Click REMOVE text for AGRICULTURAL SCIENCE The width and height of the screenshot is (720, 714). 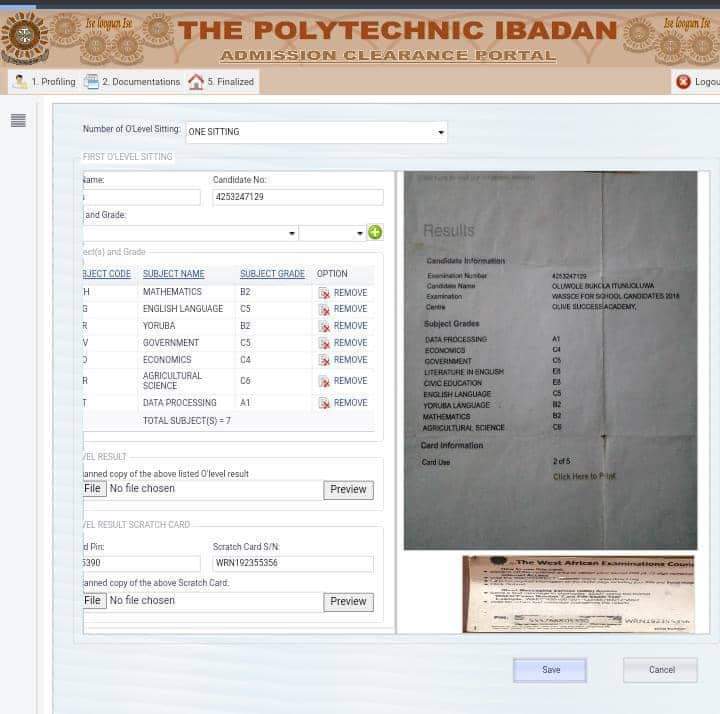[350, 381]
